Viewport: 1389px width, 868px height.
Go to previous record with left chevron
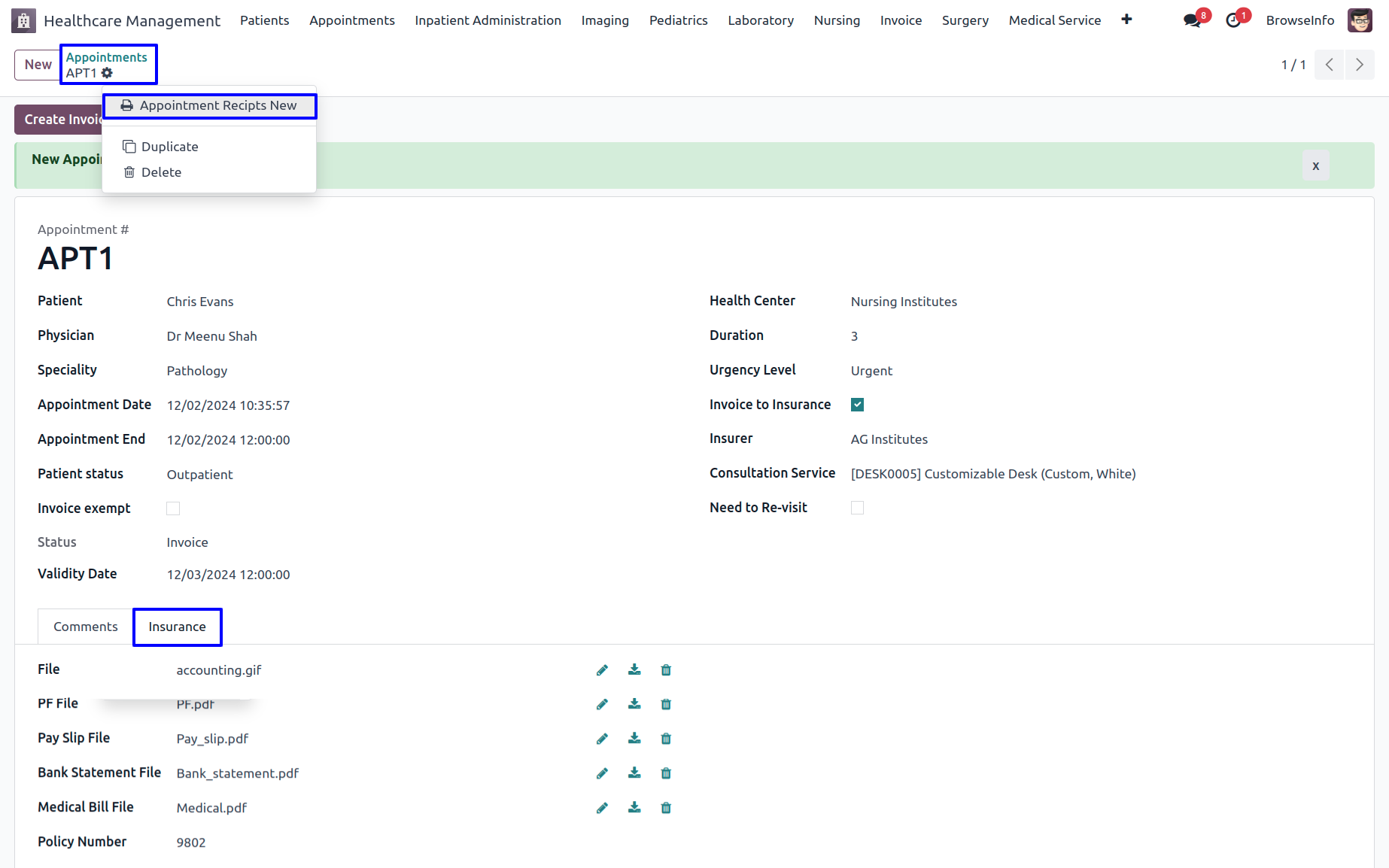[x=1330, y=65]
